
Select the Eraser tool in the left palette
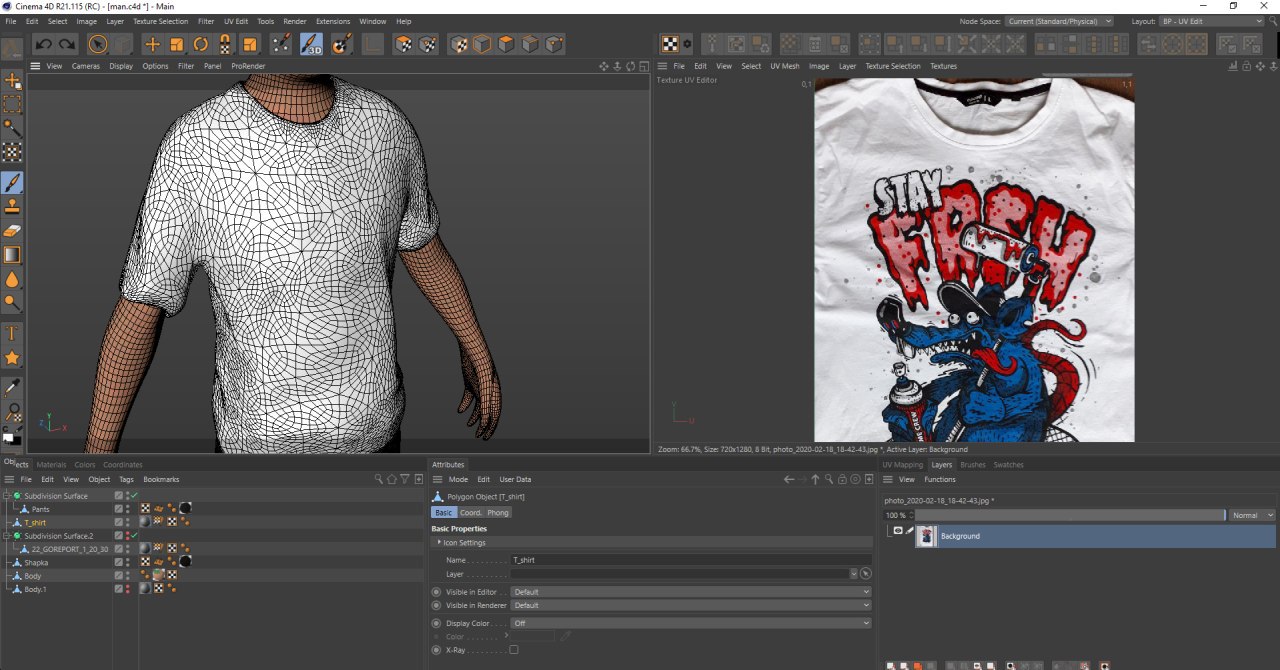12,231
